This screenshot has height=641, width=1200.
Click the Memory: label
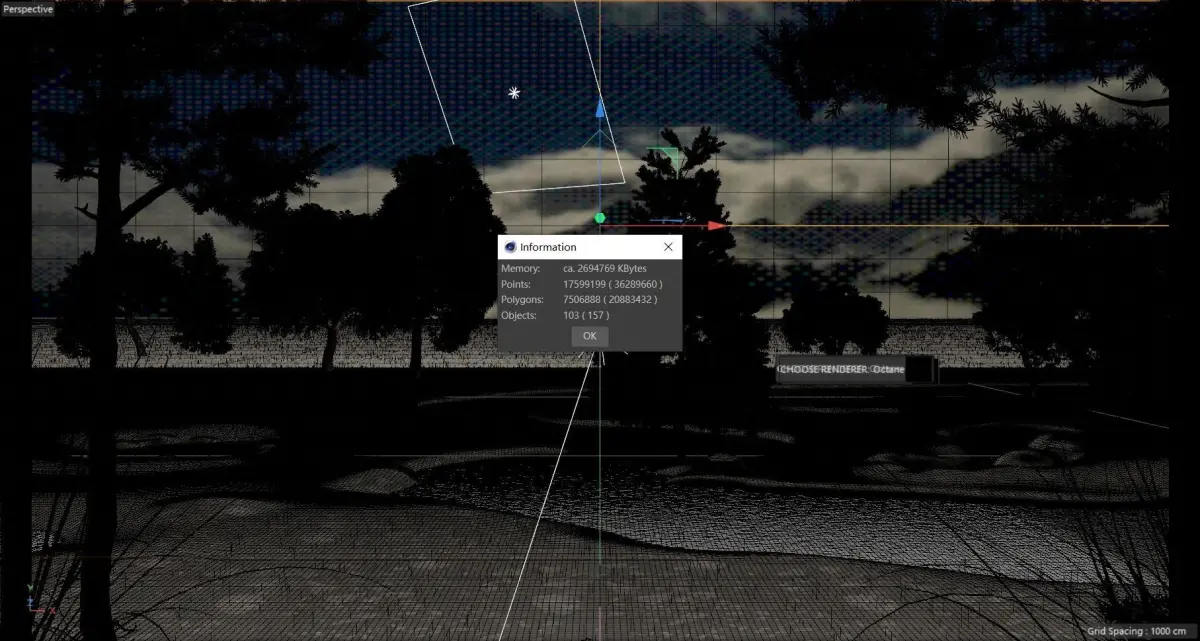521,268
